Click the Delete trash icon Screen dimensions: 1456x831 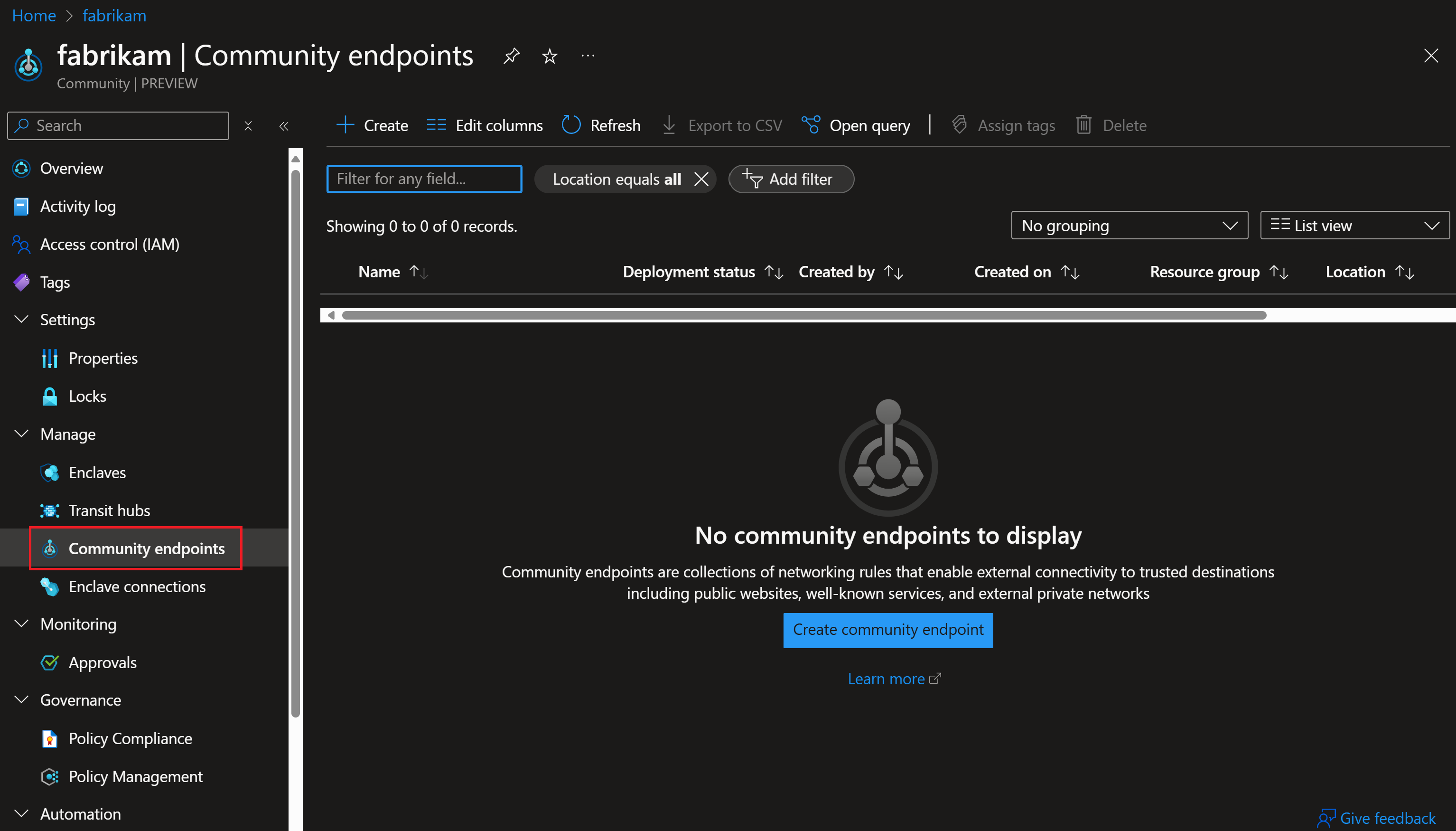[1083, 125]
